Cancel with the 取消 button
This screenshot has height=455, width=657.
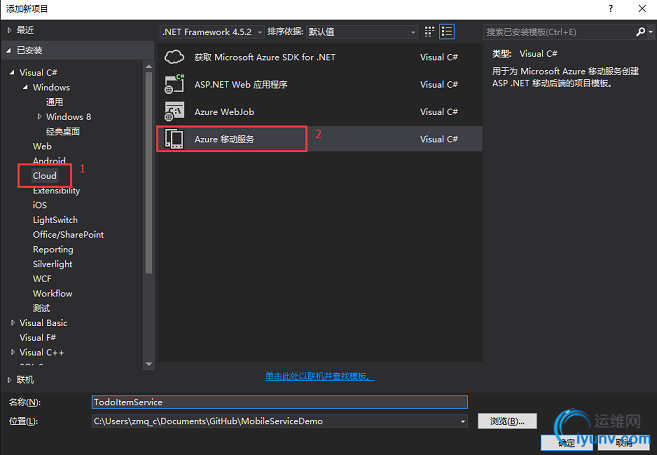(624, 442)
